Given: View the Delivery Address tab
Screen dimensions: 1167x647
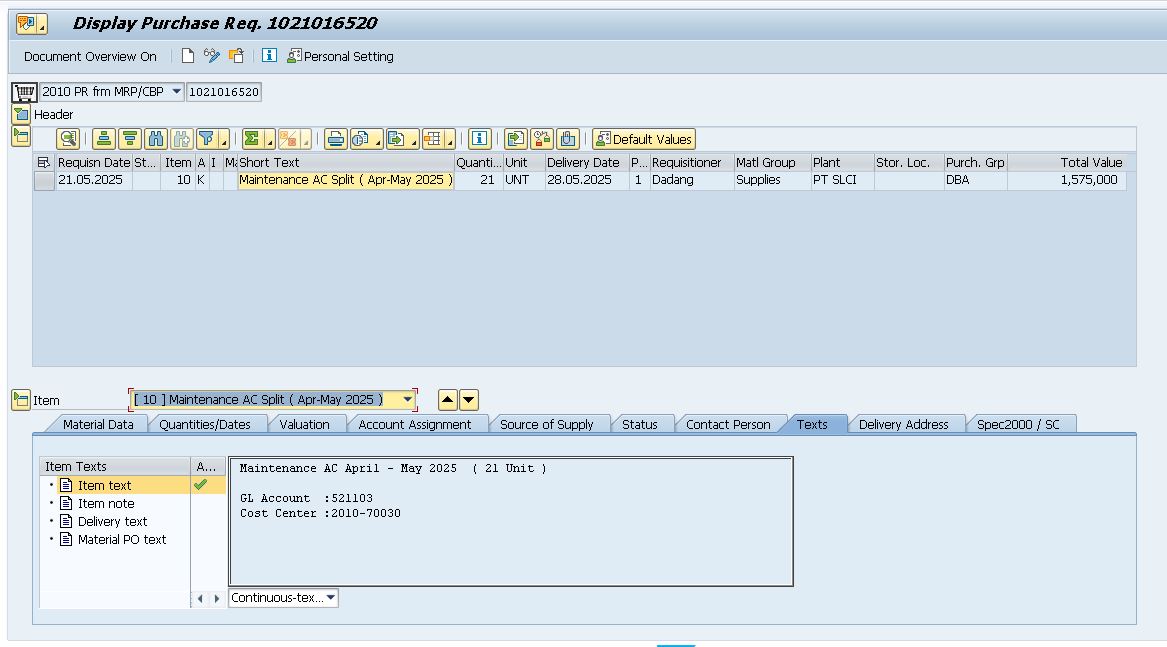Looking at the screenshot, I should pyautogui.click(x=904, y=424).
